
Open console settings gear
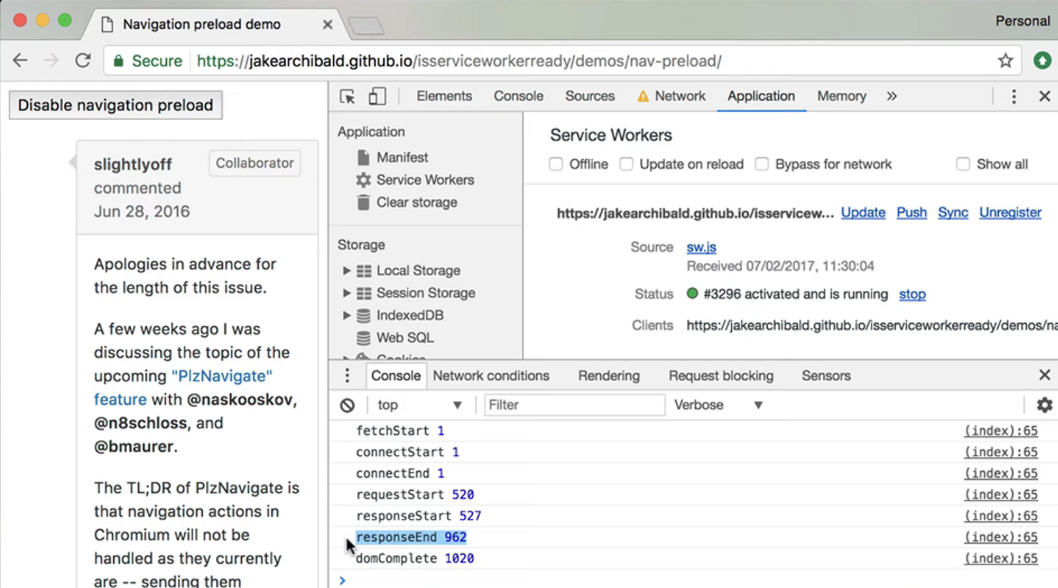[x=1045, y=405]
